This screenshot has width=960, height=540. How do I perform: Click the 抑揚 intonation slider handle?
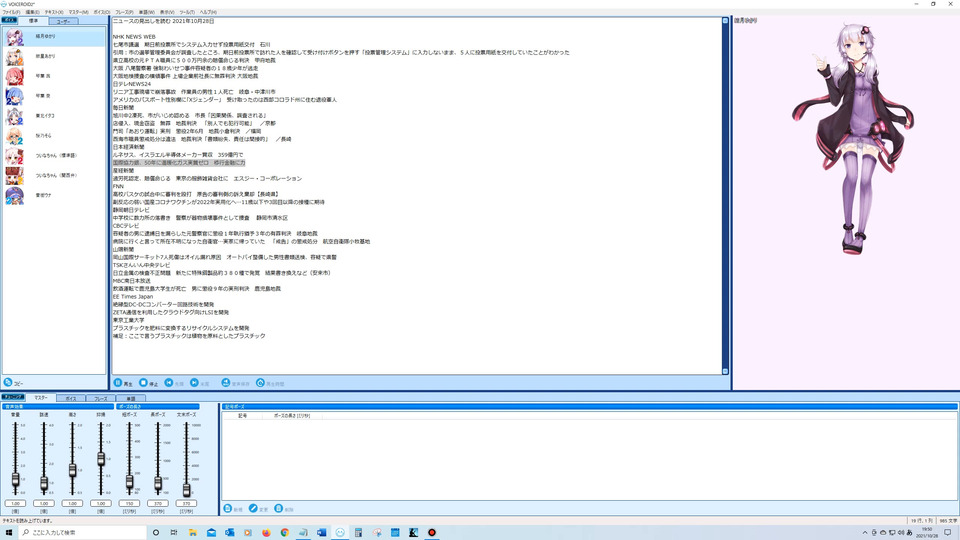click(101, 459)
